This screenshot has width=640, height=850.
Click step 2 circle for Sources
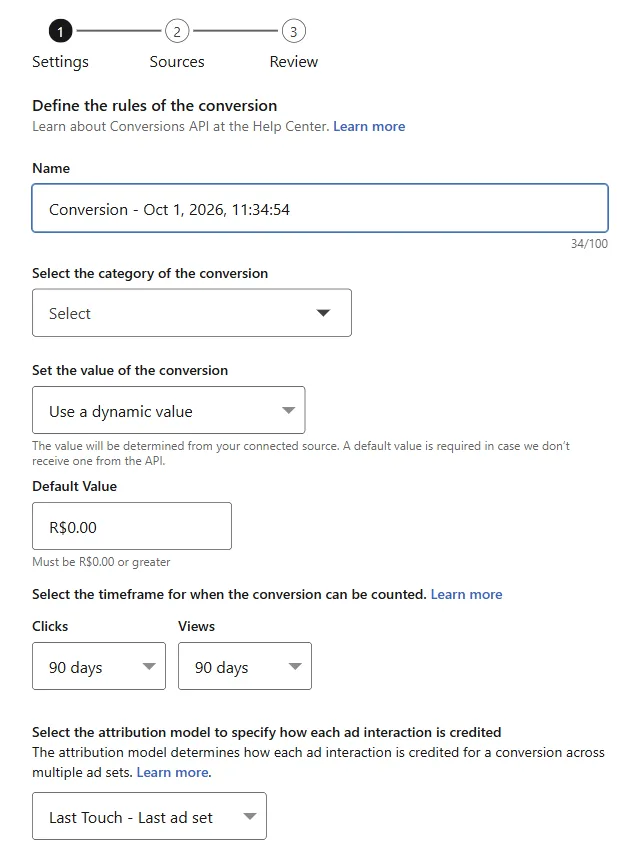pyautogui.click(x=177, y=31)
